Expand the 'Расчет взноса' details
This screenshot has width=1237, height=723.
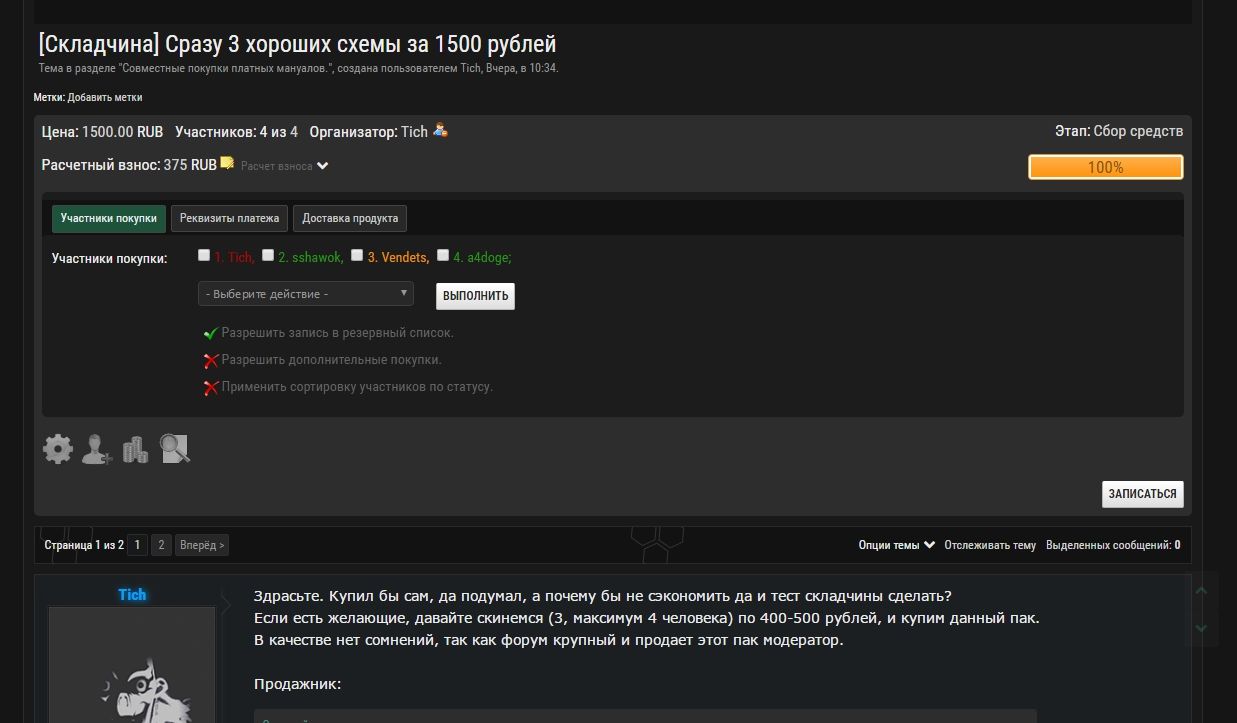[x=284, y=166]
